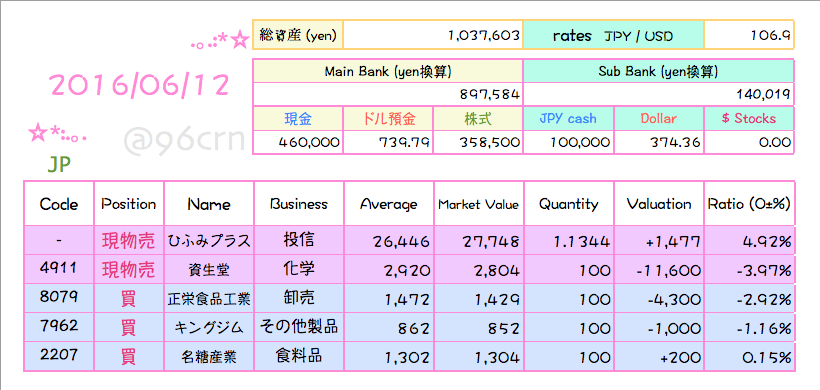The height and width of the screenshot is (390, 820).
Task: Click the JPY / USD rate value 106.9
Action: tap(749, 35)
